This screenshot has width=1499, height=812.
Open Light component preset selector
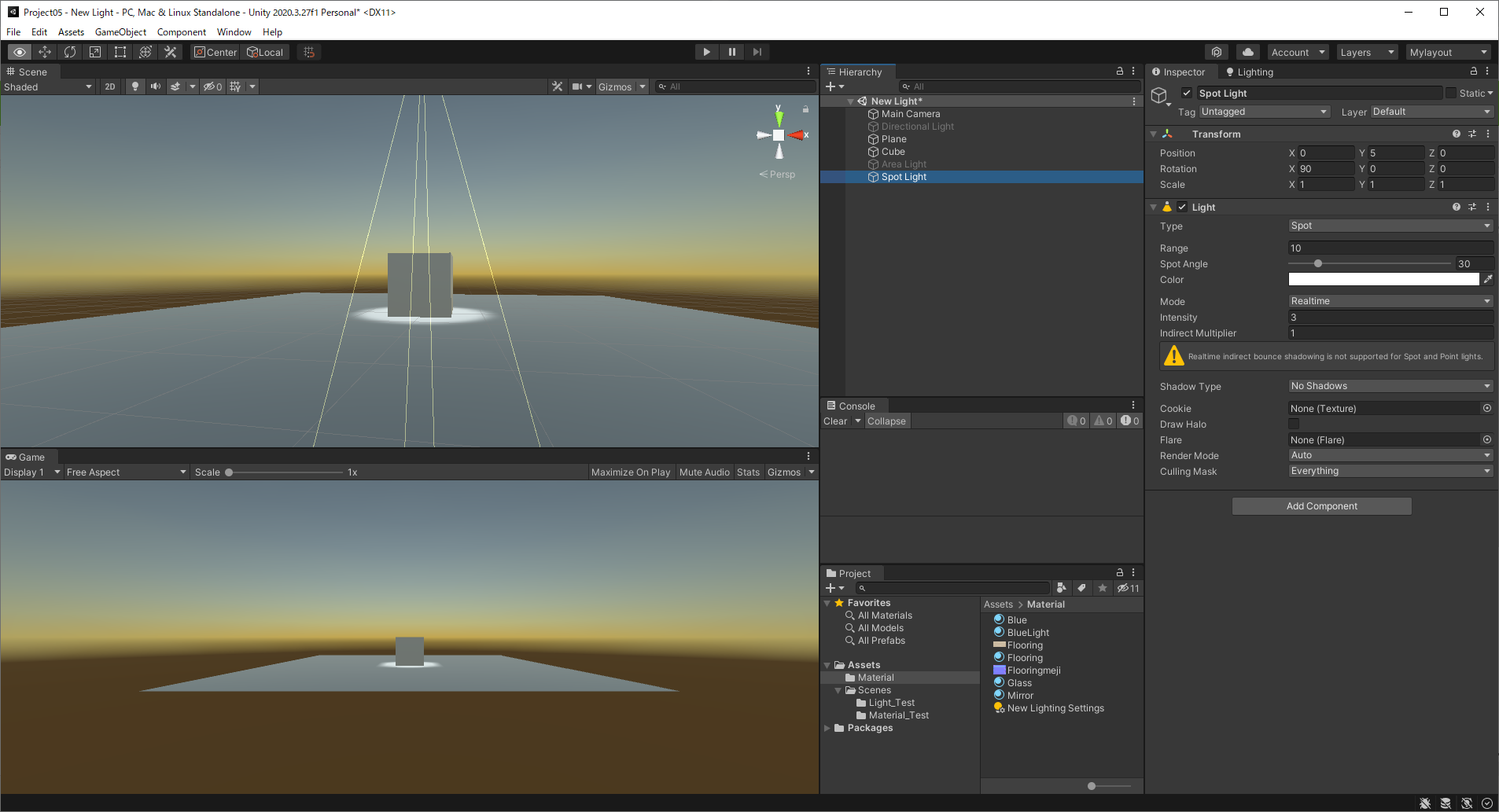click(1472, 207)
